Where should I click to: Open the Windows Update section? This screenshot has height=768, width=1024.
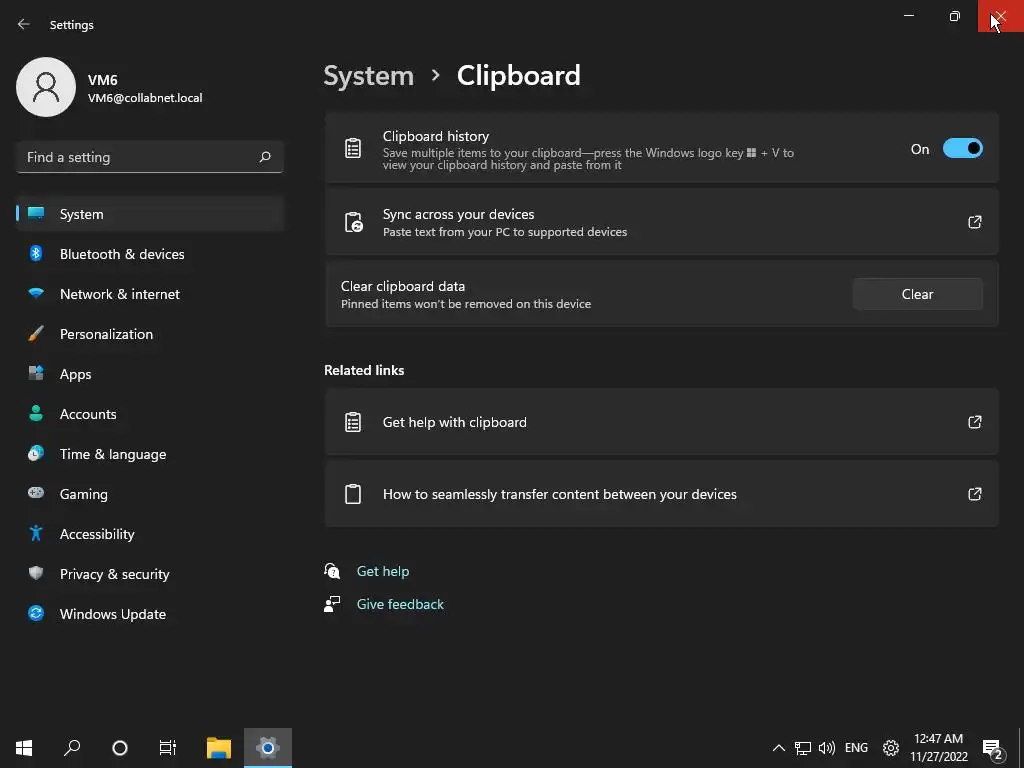(113, 614)
